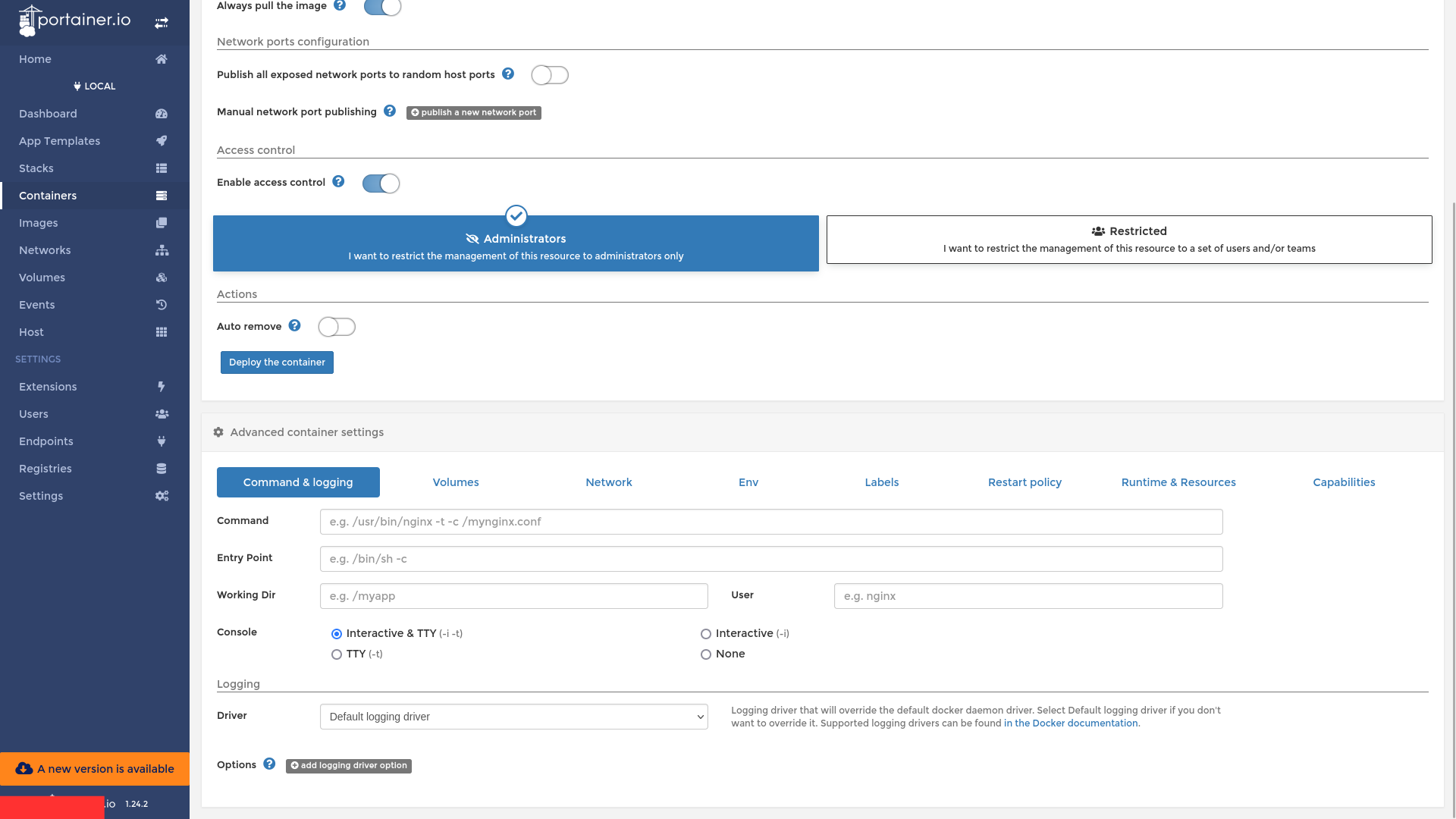Screen dimensions: 1456x819
Task: Click publish a new network port button
Action: click(474, 112)
